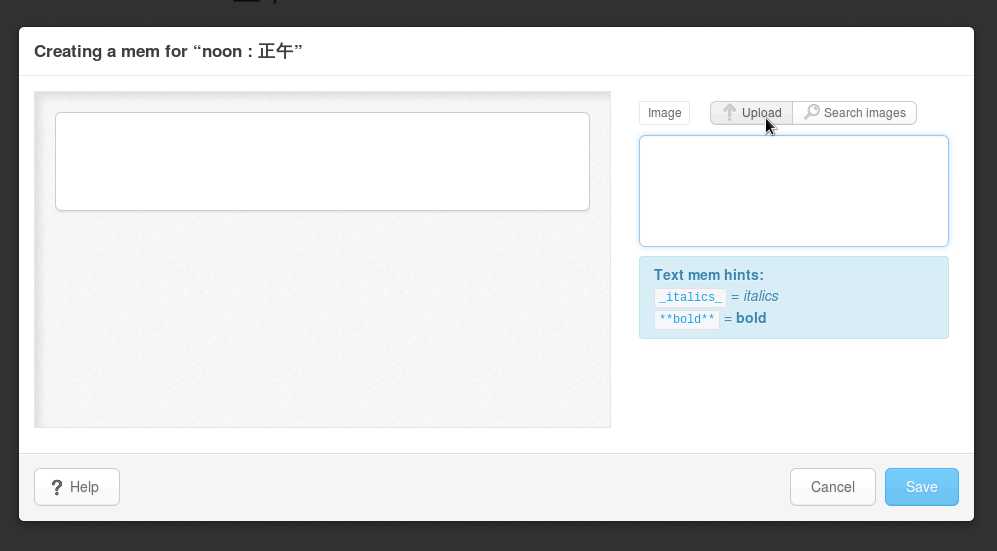Click the "Creating a mem for" dialog title
997x551 pixels.
168,51
